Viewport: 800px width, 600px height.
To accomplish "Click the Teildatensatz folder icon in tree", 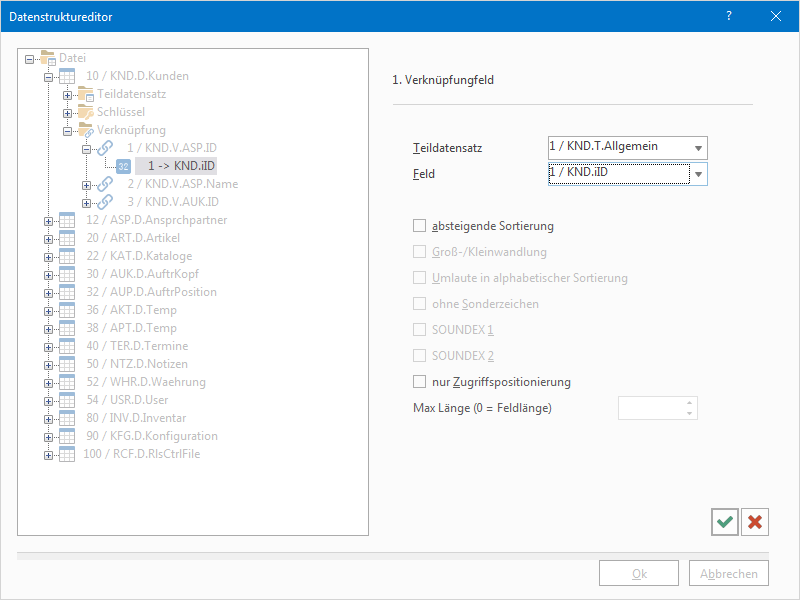I will point(87,94).
